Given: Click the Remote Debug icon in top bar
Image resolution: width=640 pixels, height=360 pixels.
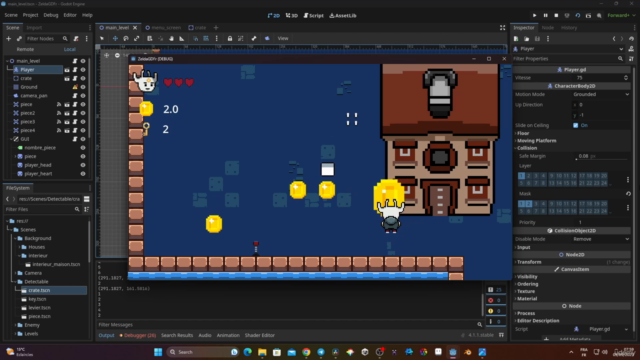Looking at the screenshot, I should click(x=567, y=16).
